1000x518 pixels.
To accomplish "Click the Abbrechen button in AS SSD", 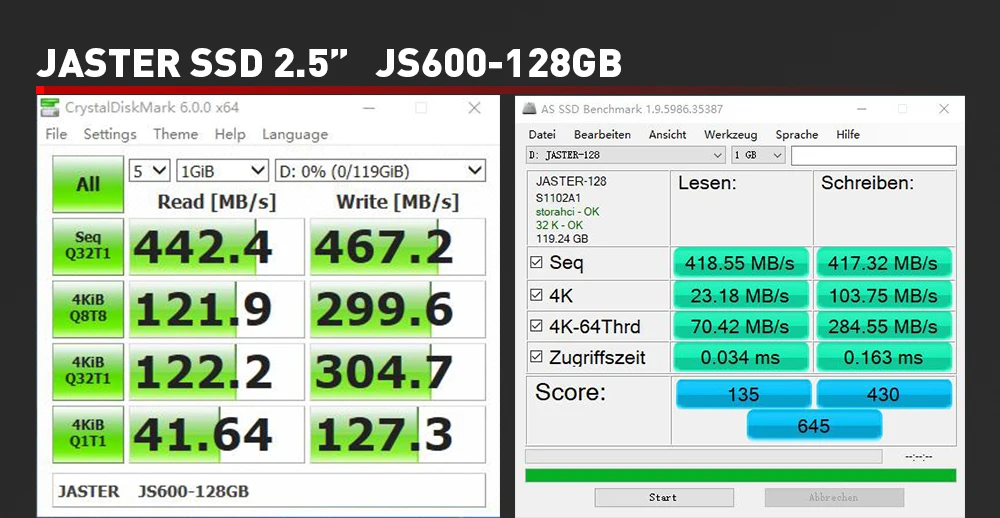I will [x=834, y=498].
